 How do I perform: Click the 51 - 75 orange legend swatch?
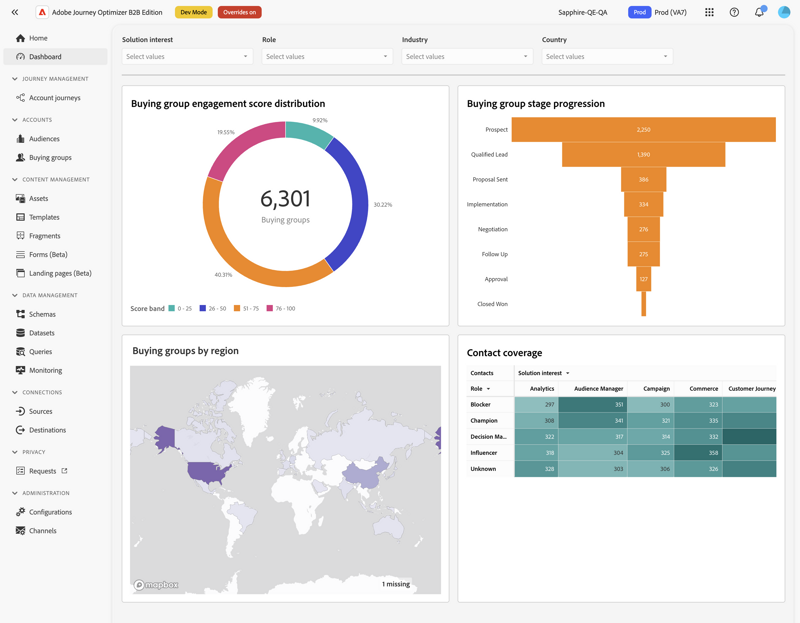237,308
